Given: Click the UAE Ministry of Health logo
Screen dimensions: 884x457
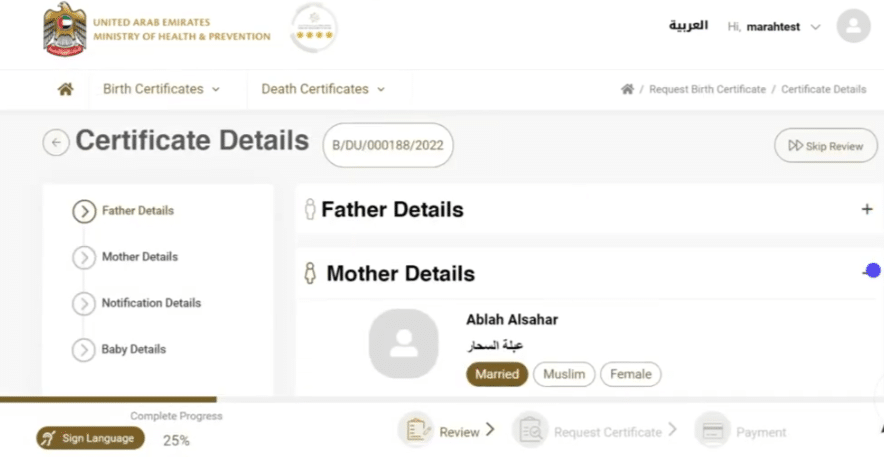Looking at the screenshot, I should tap(65, 29).
